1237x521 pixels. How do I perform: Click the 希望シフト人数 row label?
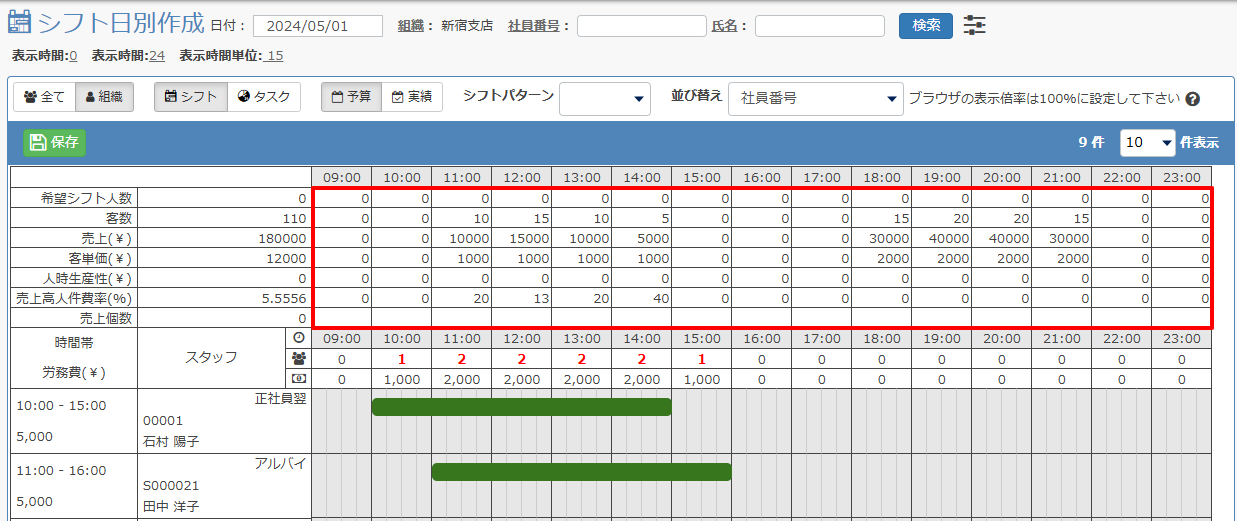coord(88,198)
